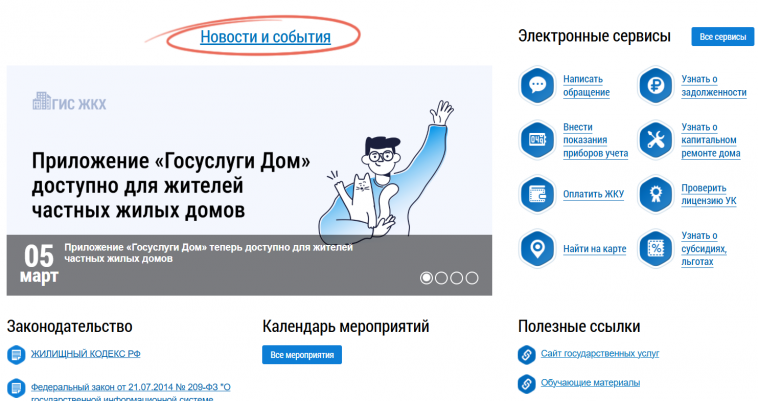This screenshot has width=758, height=401.
Task: Select the fourth carousel slide dot
Action: [x=472, y=278]
